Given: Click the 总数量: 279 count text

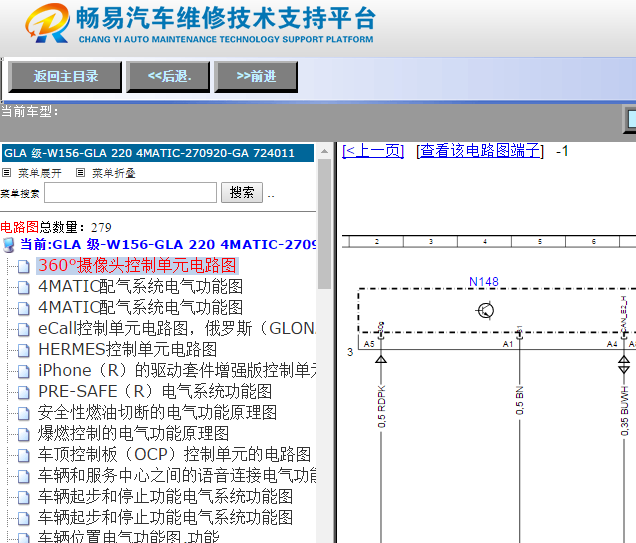Looking at the screenshot, I should pos(75,227).
